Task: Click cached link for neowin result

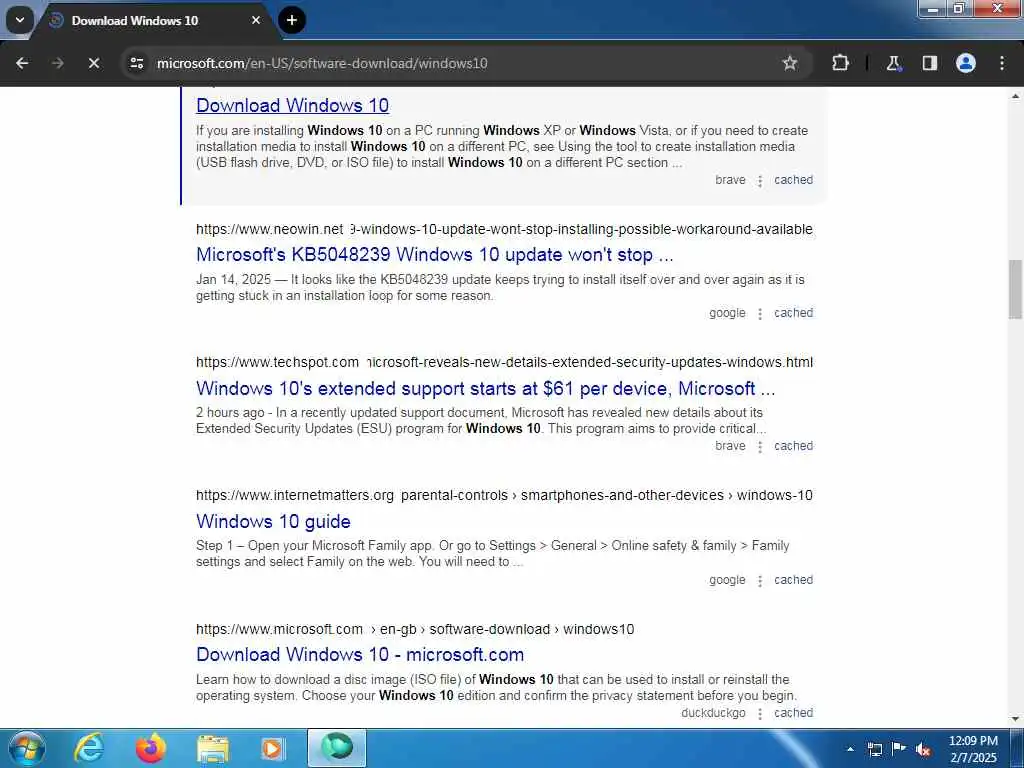Action: [793, 313]
